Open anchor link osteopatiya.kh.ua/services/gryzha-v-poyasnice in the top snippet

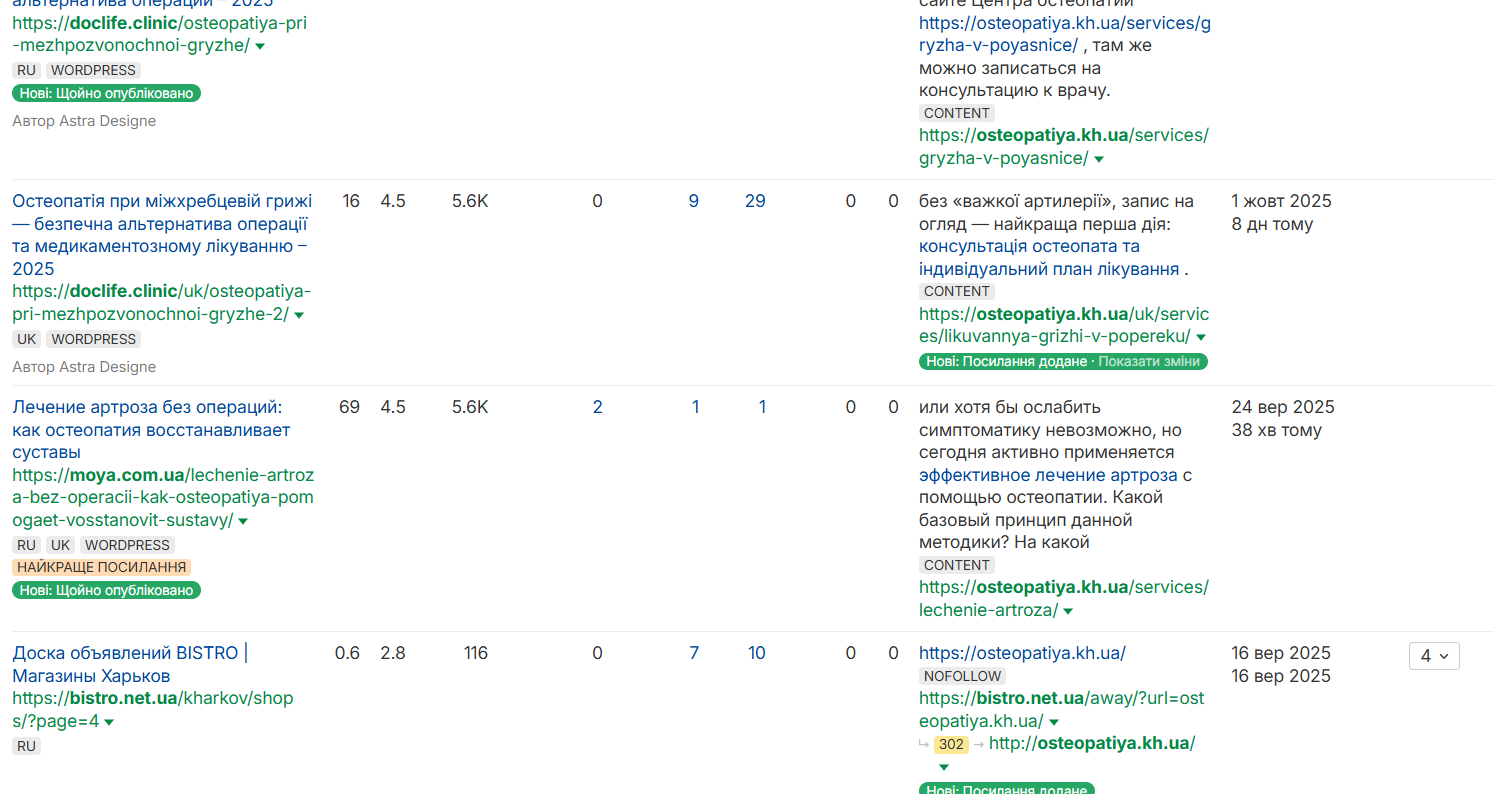pyautogui.click(x=1065, y=34)
